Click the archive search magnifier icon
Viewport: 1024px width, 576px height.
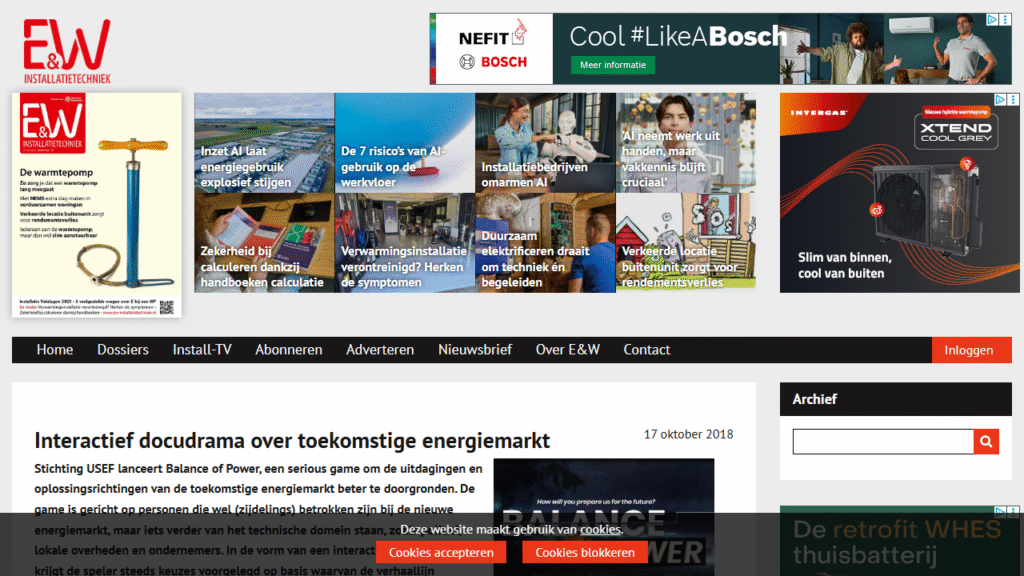[x=986, y=441]
